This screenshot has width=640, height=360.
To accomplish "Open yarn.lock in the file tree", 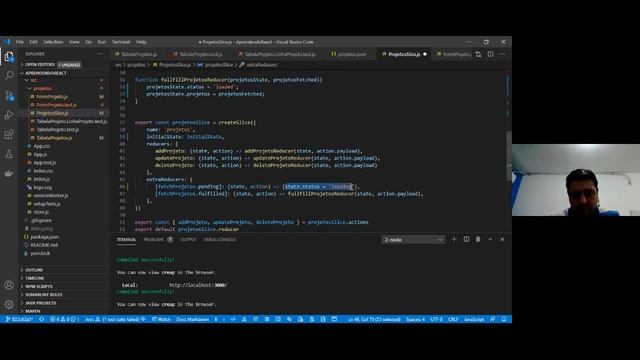I will click(40, 253).
